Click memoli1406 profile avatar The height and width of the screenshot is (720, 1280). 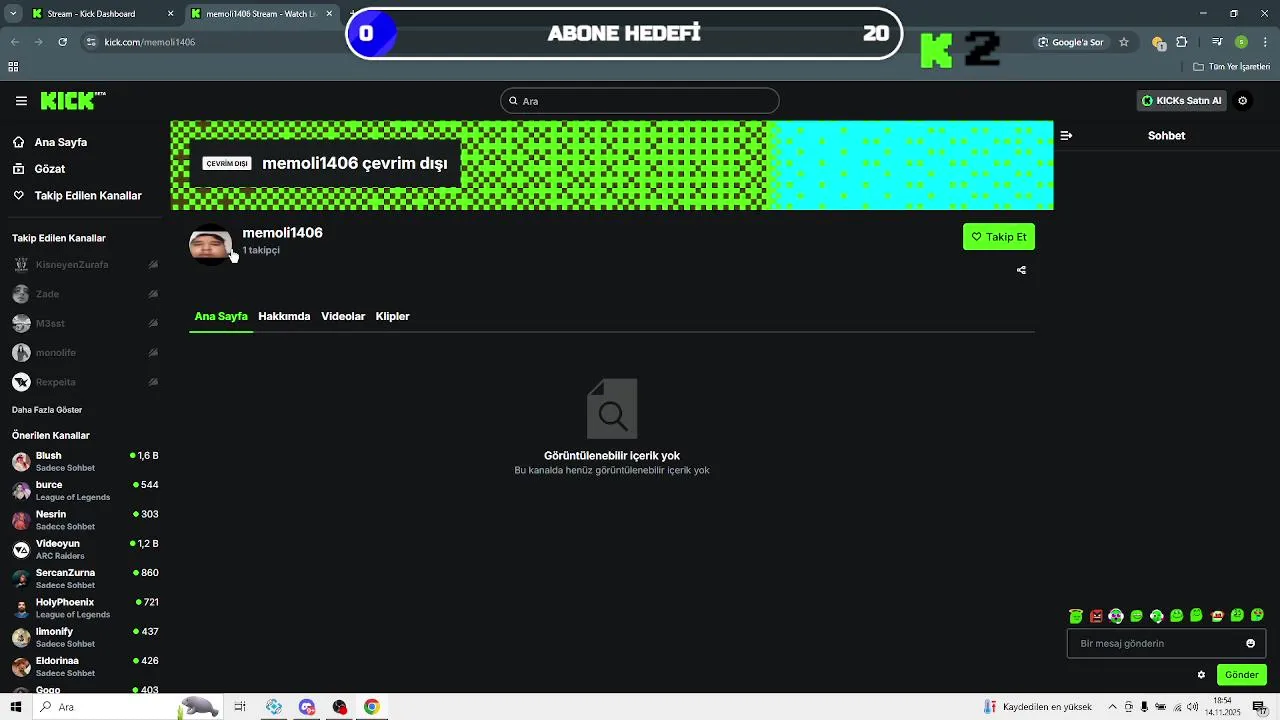point(210,245)
